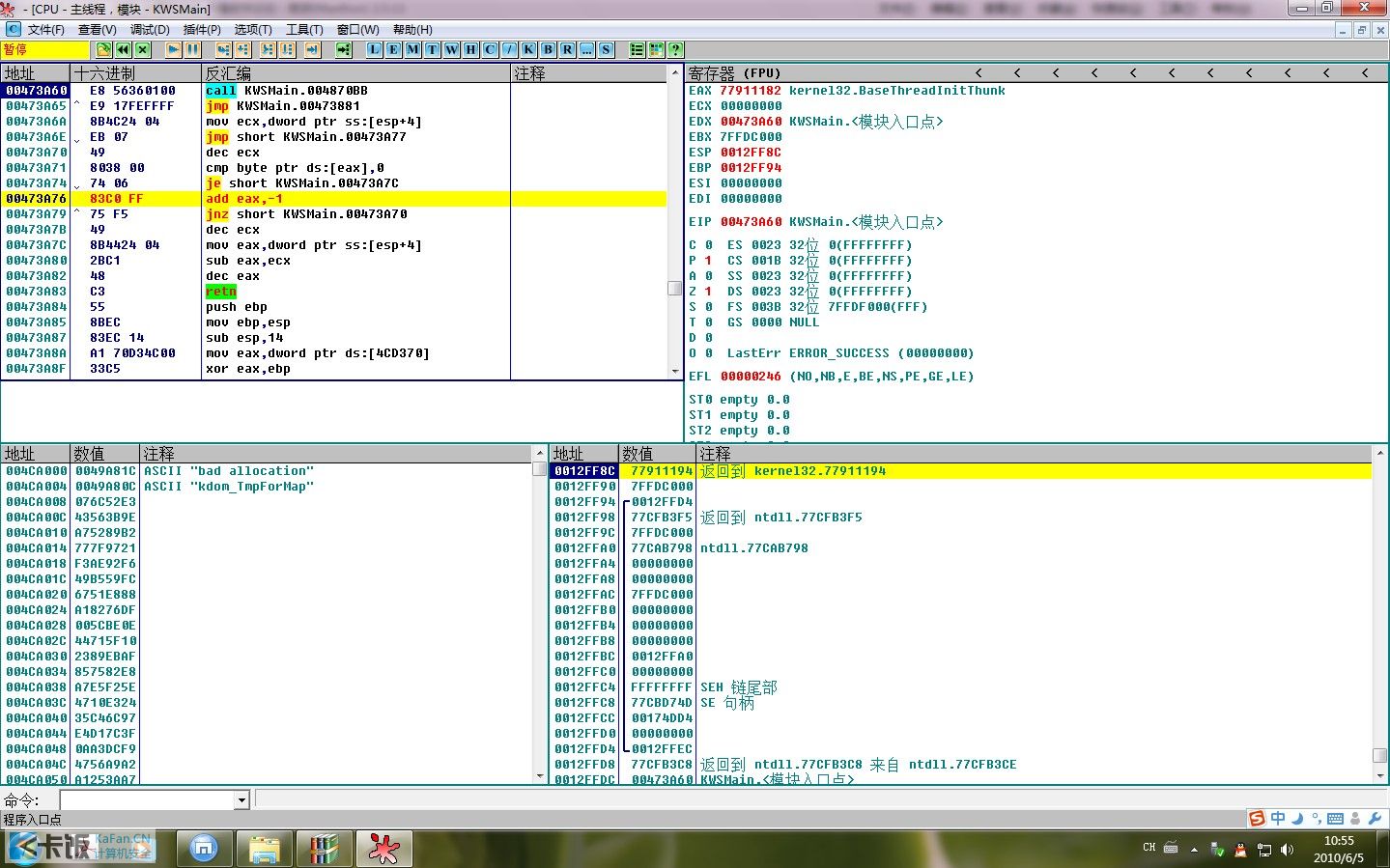Show the Windows list with W
Image resolution: width=1390 pixels, height=868 pixels.
[452, 49]
